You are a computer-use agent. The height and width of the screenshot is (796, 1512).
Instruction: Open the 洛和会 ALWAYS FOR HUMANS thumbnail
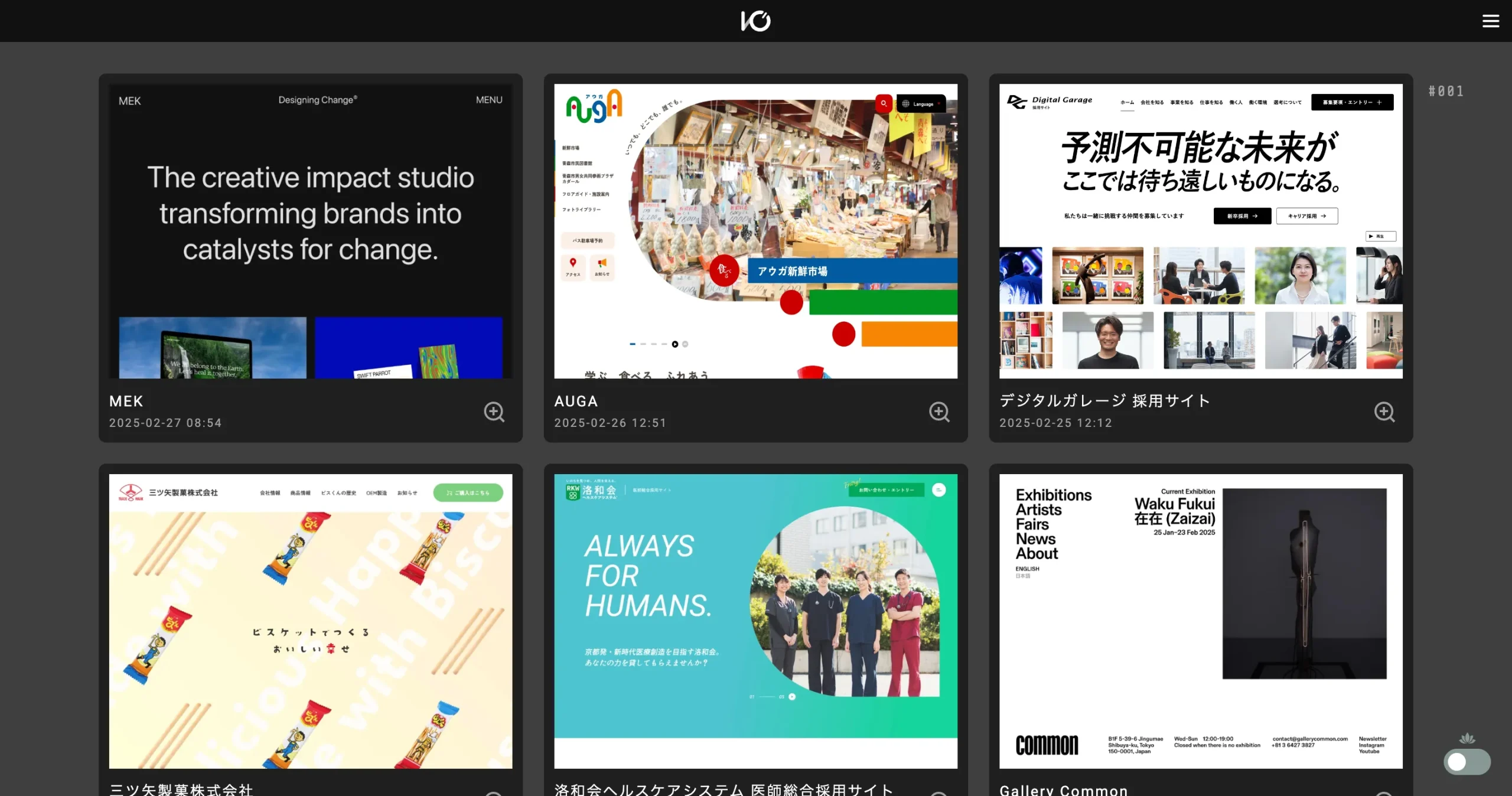755,621
